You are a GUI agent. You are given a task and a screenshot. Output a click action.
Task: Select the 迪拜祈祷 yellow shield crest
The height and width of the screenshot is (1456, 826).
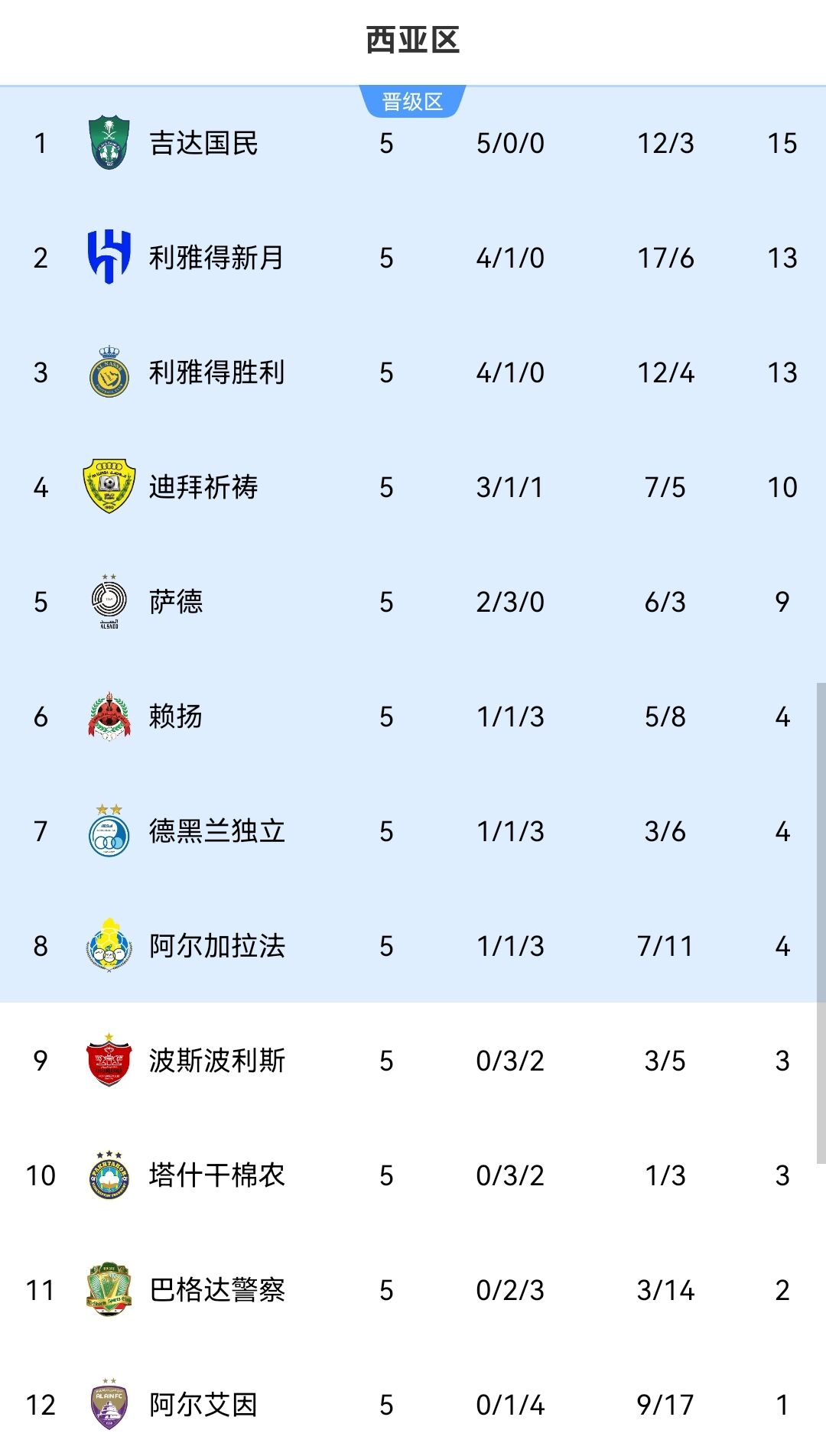tap(109, 486)
